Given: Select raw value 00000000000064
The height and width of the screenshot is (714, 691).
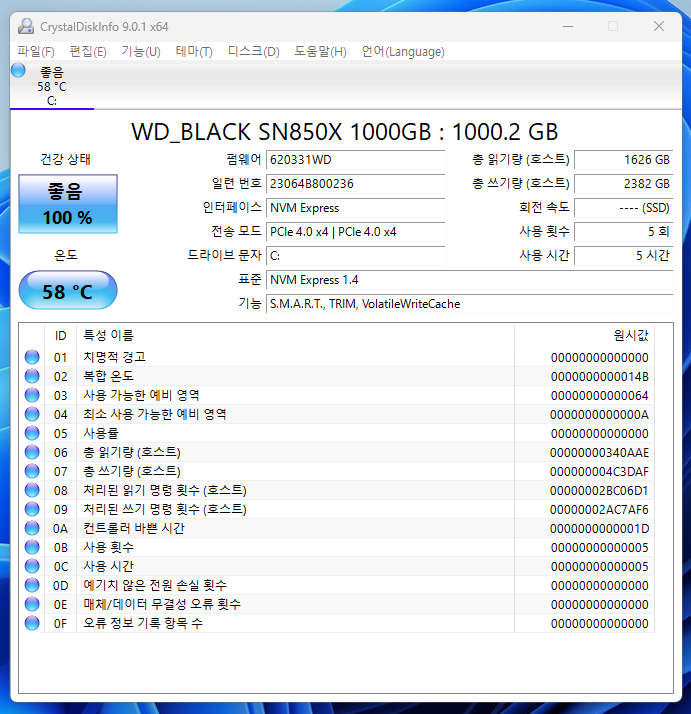Looking at the screenshot, I should pos(599,396).
